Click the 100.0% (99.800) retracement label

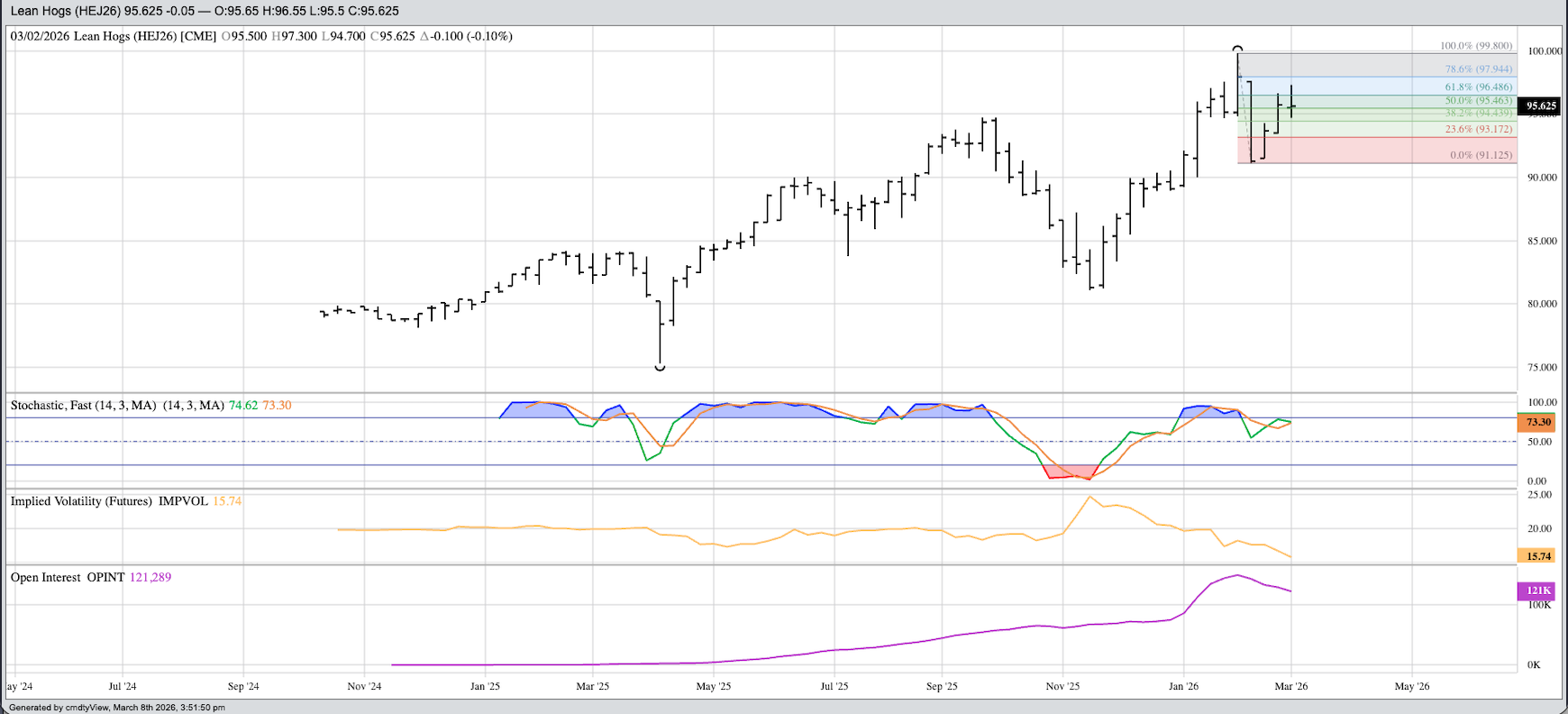coord(1475,46)
